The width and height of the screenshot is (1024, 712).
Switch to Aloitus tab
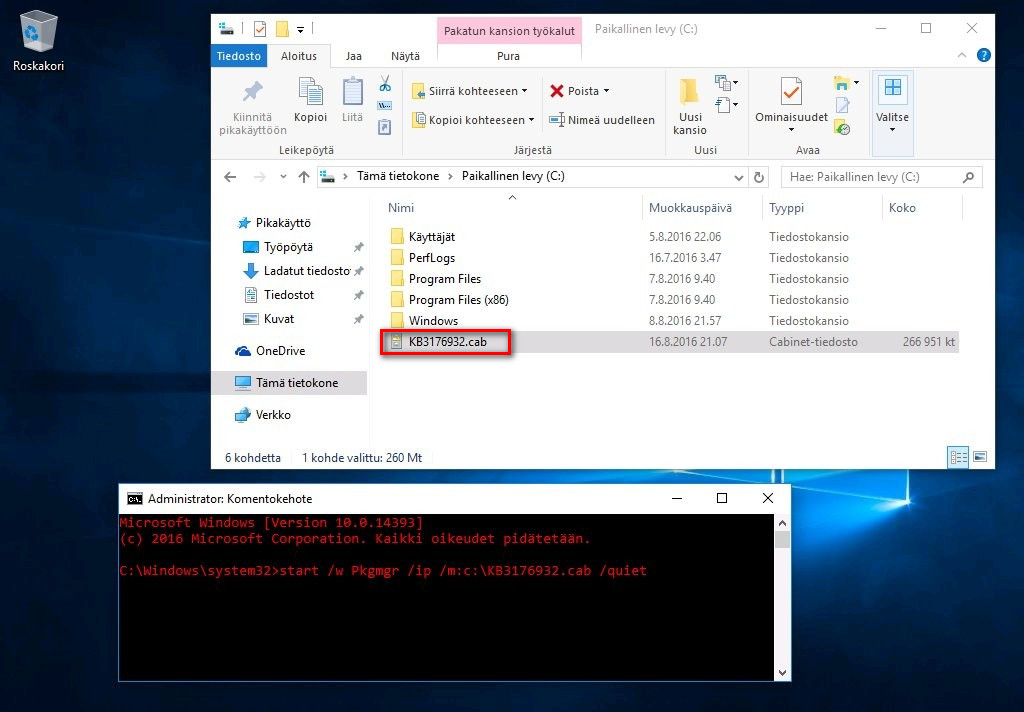coord(298,56)
